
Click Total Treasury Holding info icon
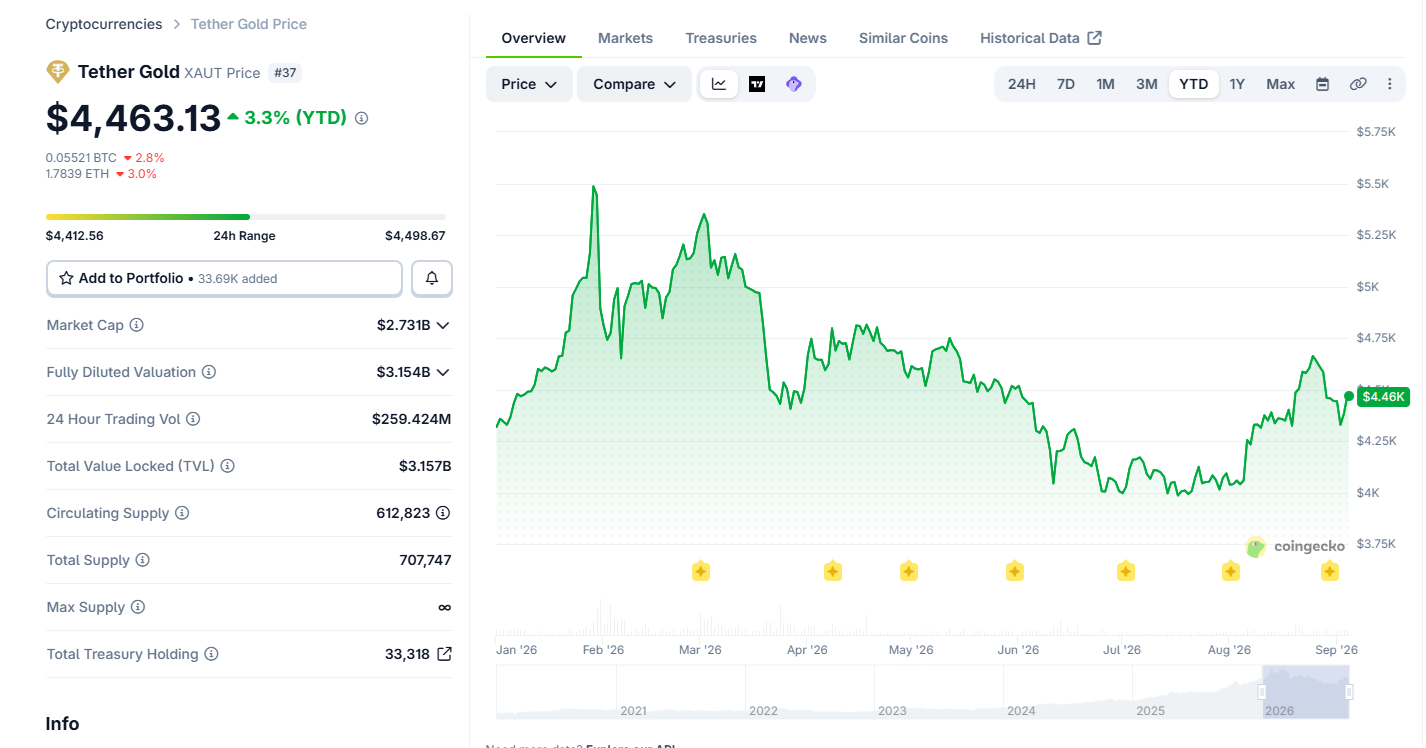pyautogui.click(x=212, y=654)
